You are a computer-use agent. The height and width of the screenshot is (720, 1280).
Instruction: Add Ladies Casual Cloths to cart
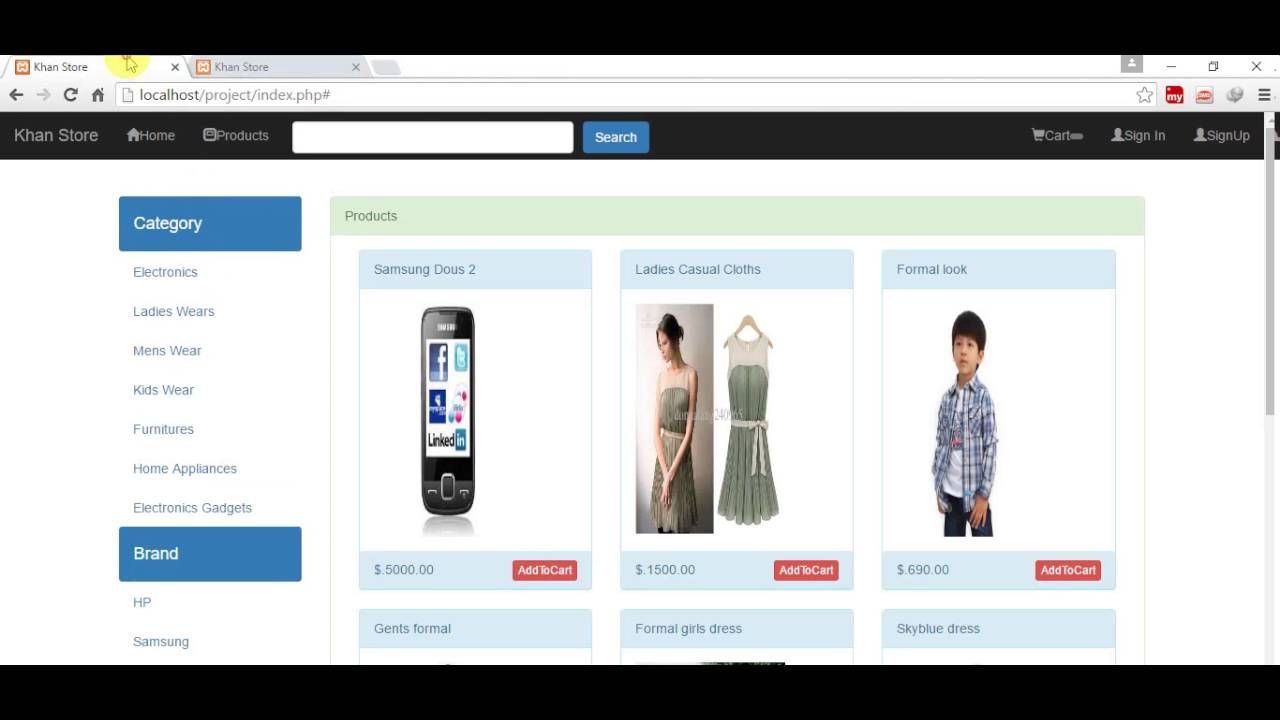tap(806, 570)
